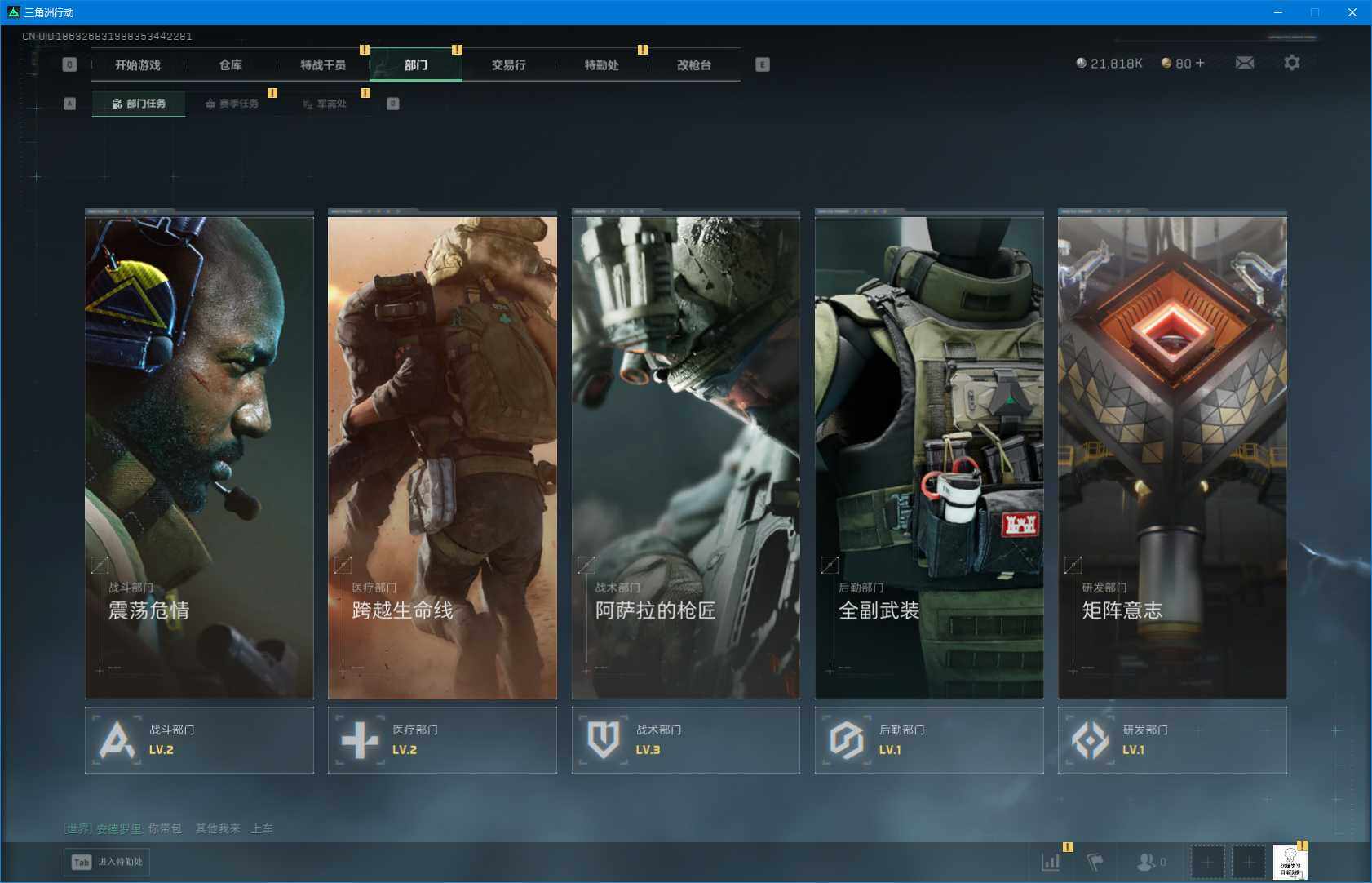Click the 医疗部门 cross emblem icon
1372x883 pixels.
(x=360, y=740)
